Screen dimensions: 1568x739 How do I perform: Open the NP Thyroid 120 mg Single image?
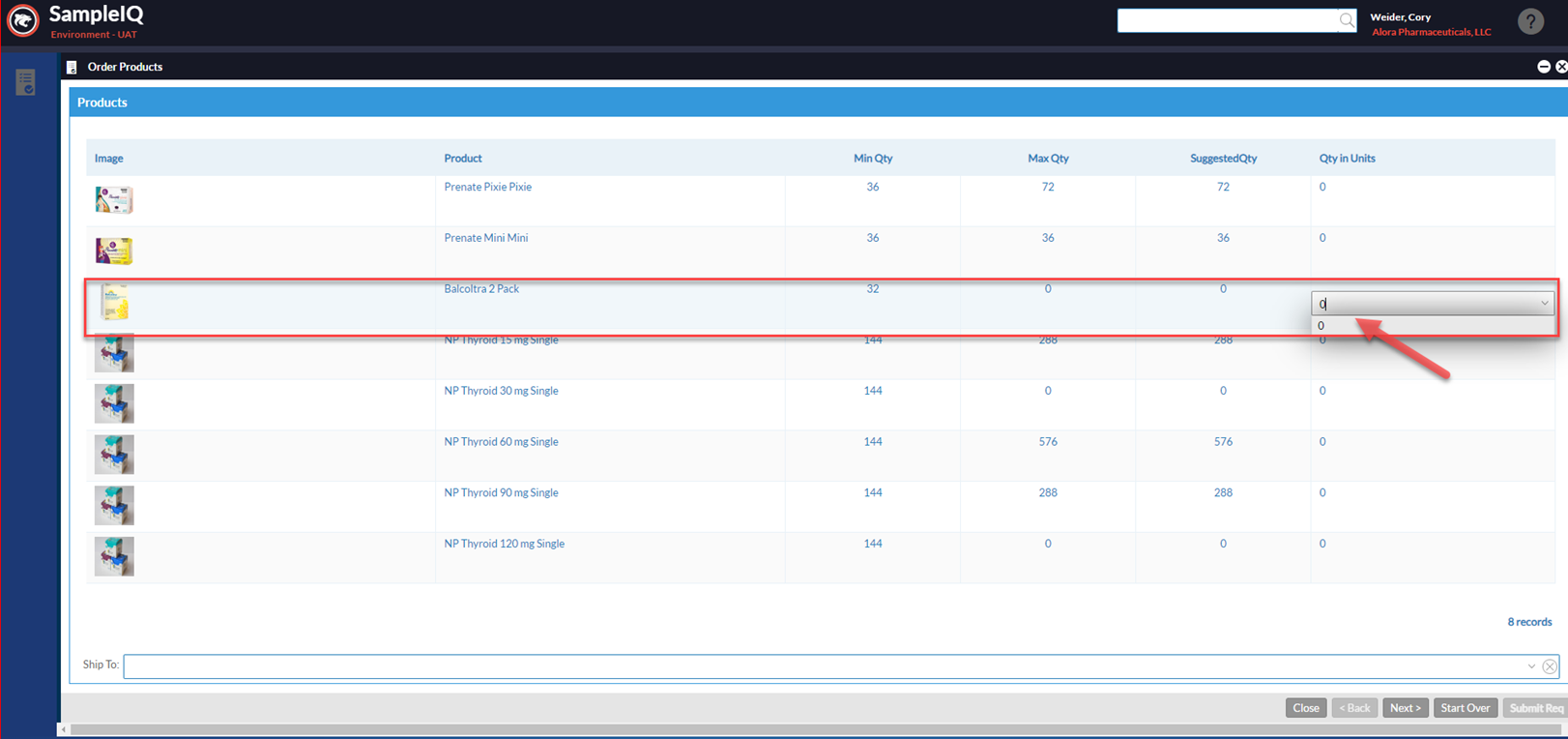point(114,557)
